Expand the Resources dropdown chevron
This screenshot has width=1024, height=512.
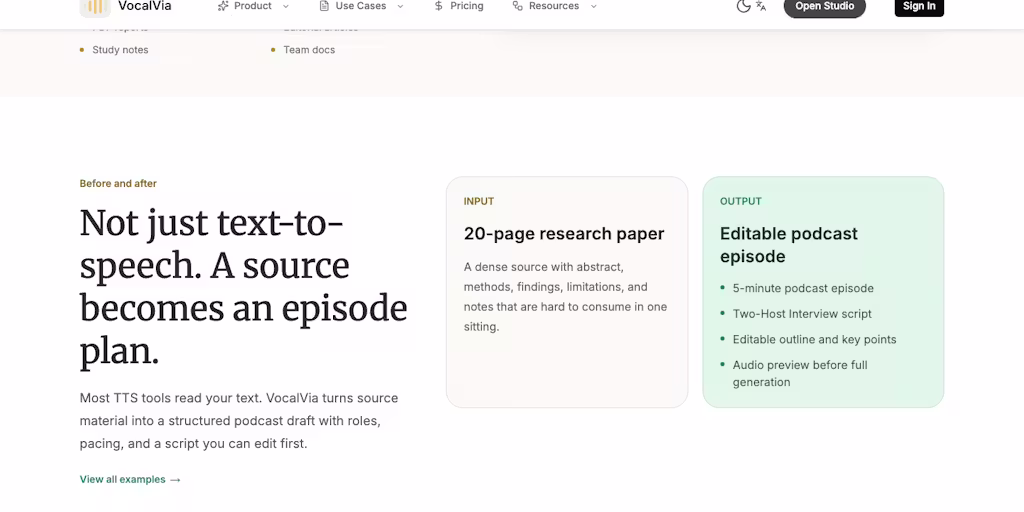tap(594, 7)
